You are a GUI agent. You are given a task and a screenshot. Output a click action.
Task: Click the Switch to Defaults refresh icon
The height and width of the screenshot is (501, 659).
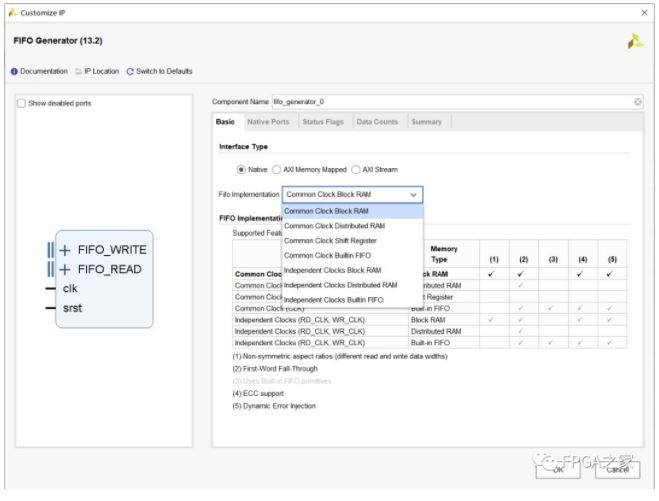tap(130, 71)
